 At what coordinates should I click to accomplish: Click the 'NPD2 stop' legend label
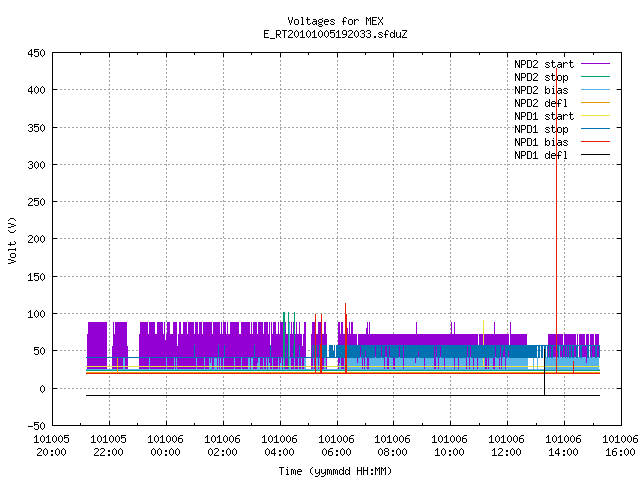pos(541,77)
